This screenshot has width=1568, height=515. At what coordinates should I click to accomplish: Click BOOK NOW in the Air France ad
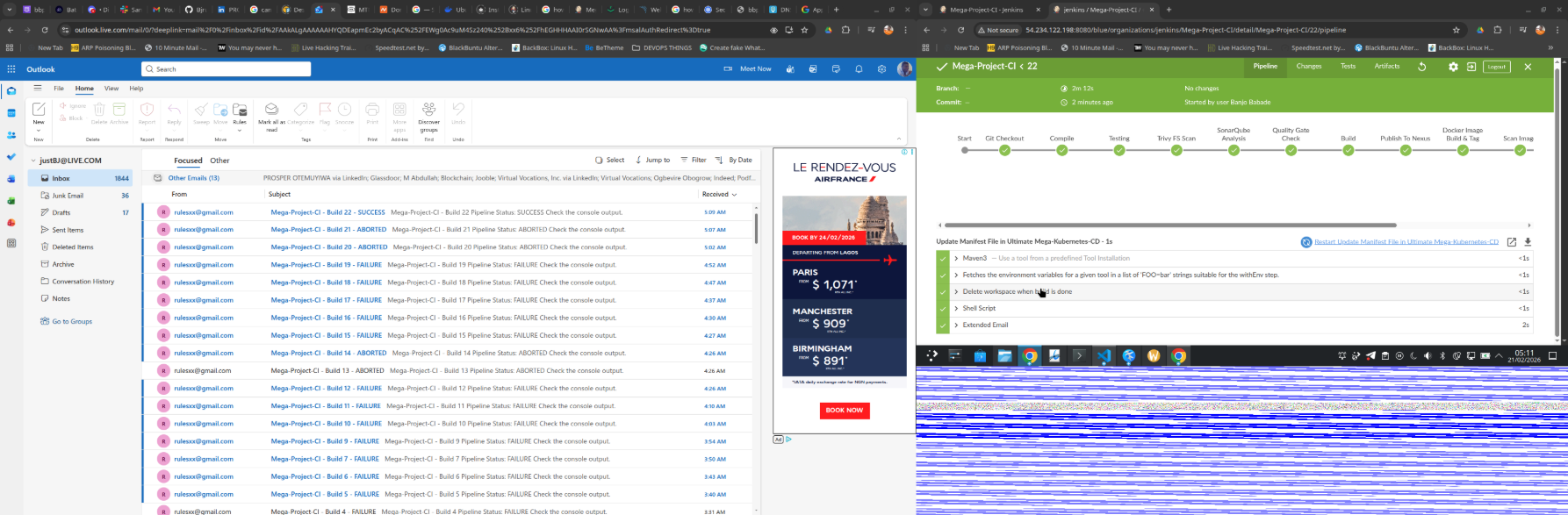[844, 410]
